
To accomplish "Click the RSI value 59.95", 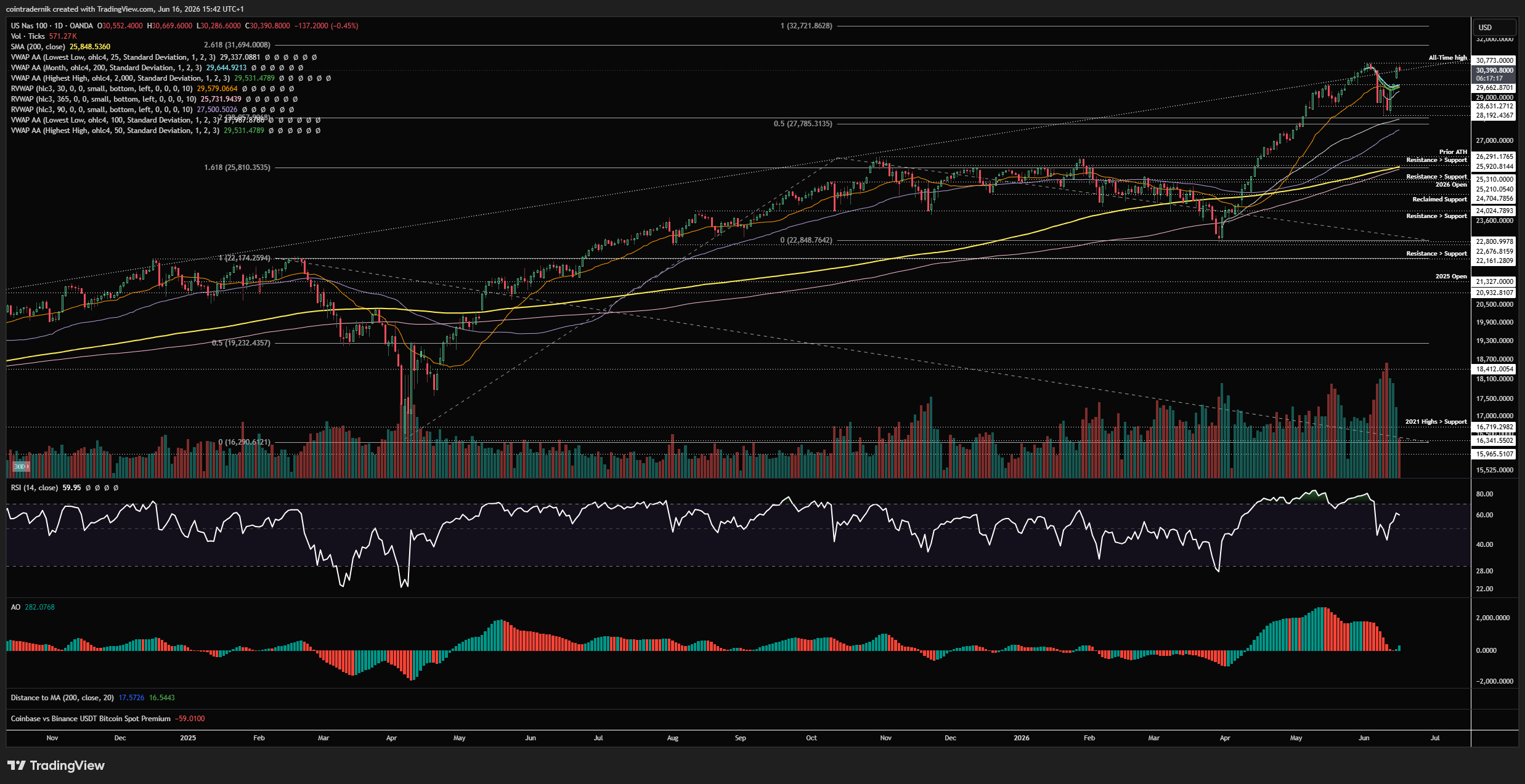I will (x=71, y=488).
